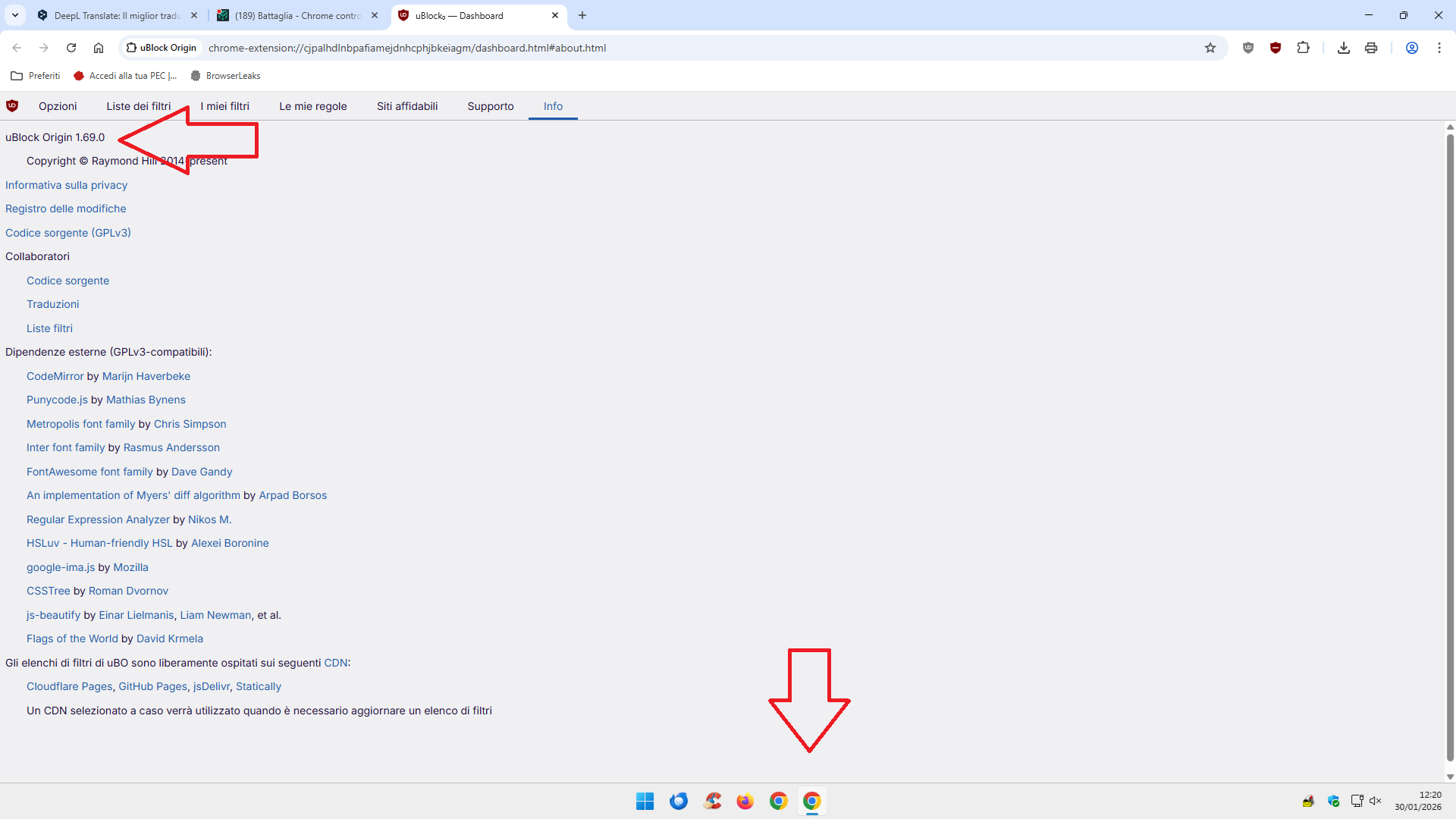The image size is (1456, 819).
Task: Open Registro delle modifiche link
Action: click(x=66, y=209)
